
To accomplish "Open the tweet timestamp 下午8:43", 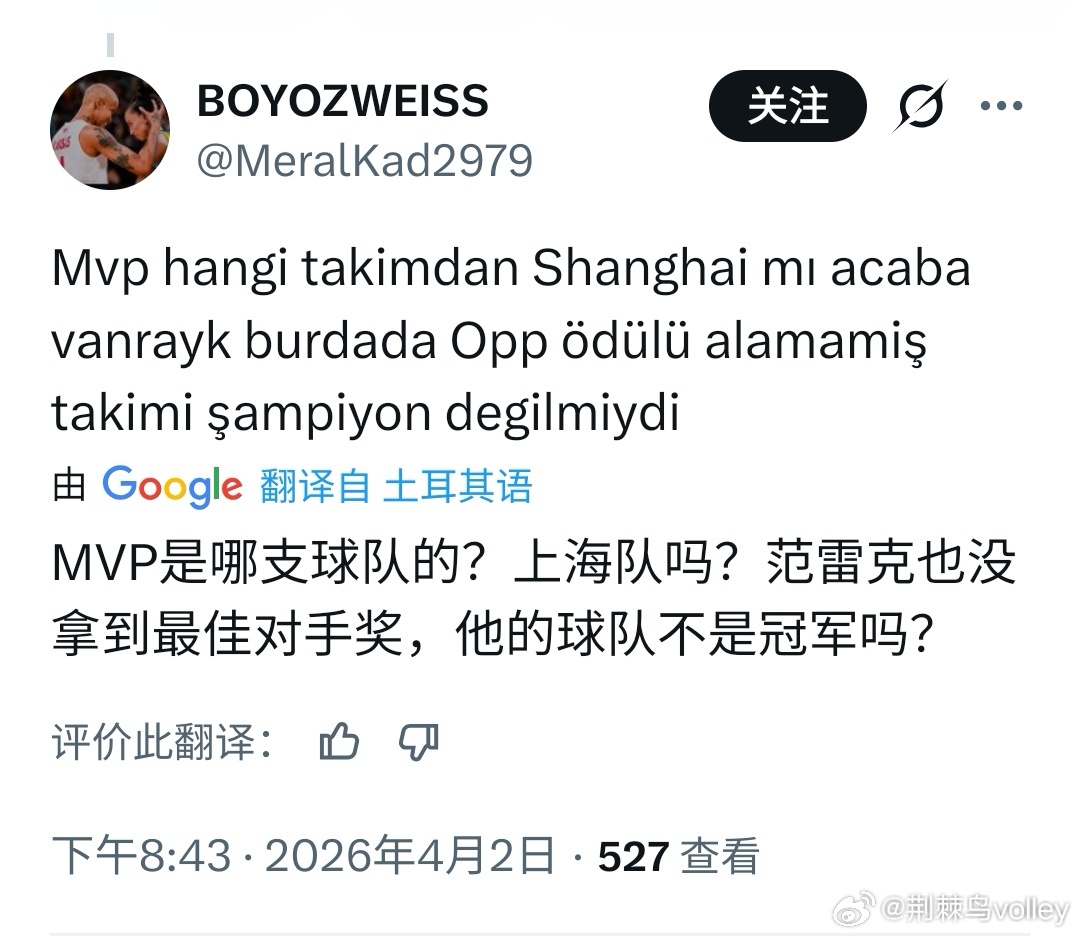I will [x=141, y=856].
